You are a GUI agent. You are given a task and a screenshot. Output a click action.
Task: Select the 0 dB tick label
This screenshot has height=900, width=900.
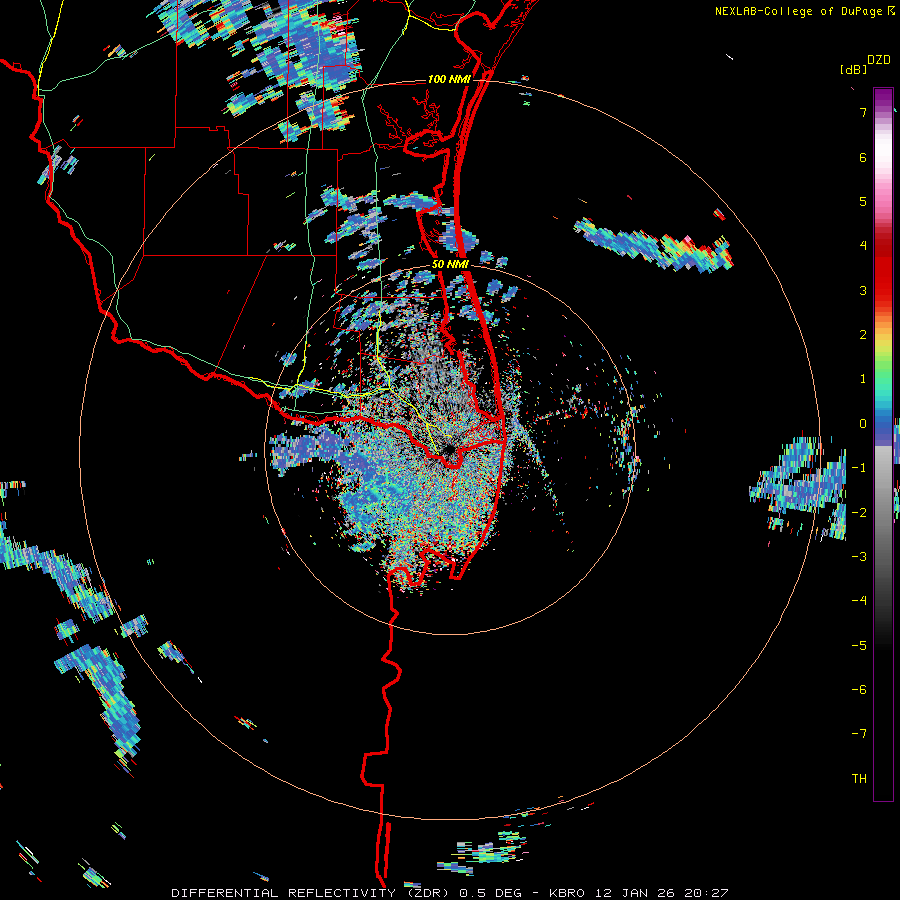click(x=863, y=424)
